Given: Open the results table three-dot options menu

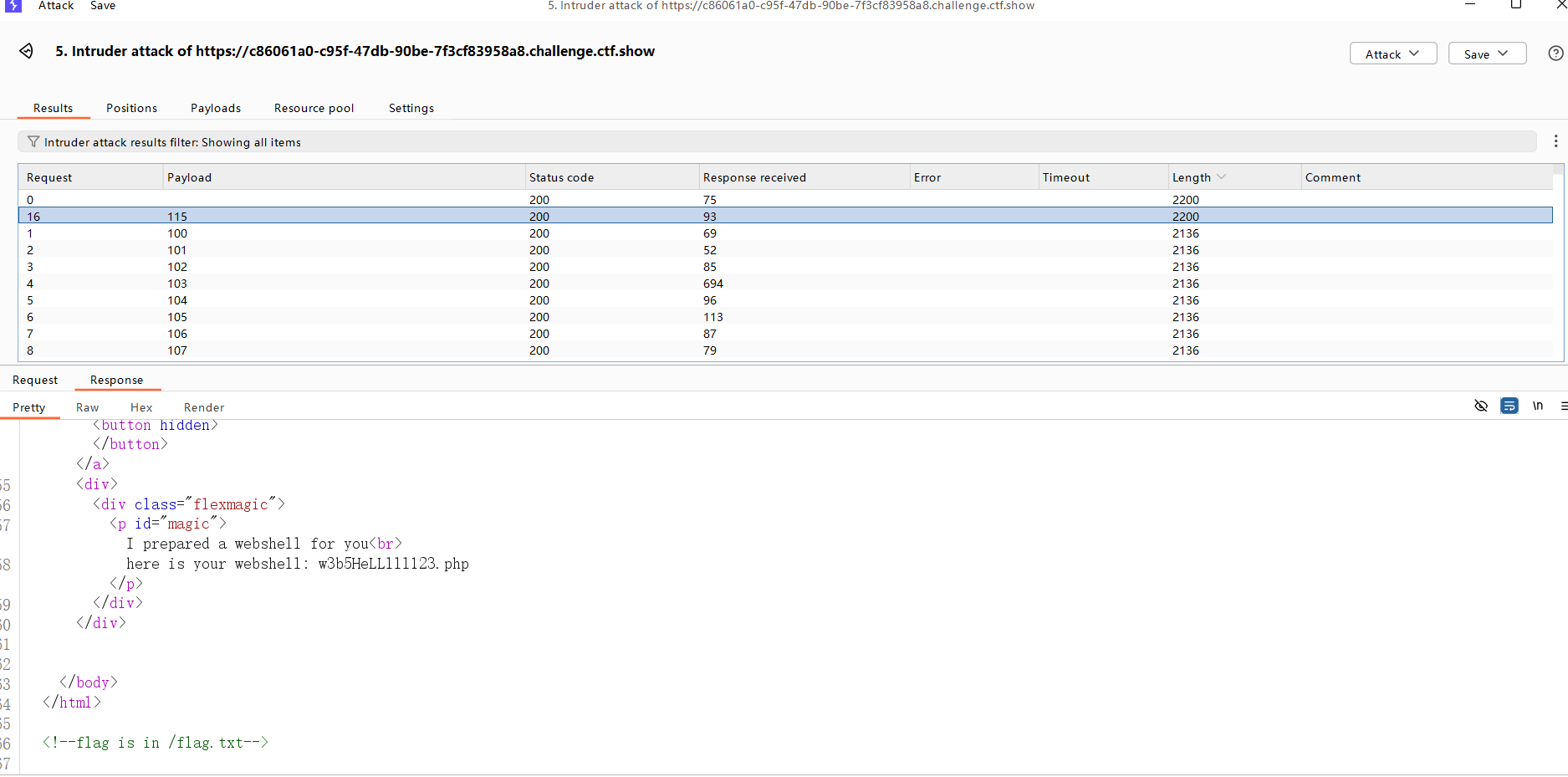Looking at the screenshot, I should (x=1555, y=141).
